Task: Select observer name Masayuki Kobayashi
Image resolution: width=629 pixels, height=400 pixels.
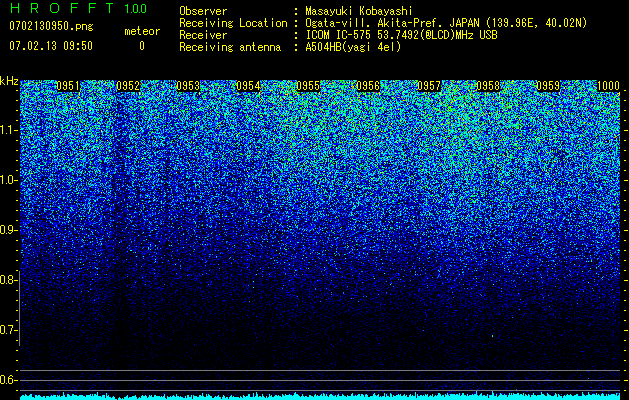Action: pyautogui.click(x=359, y=11)
